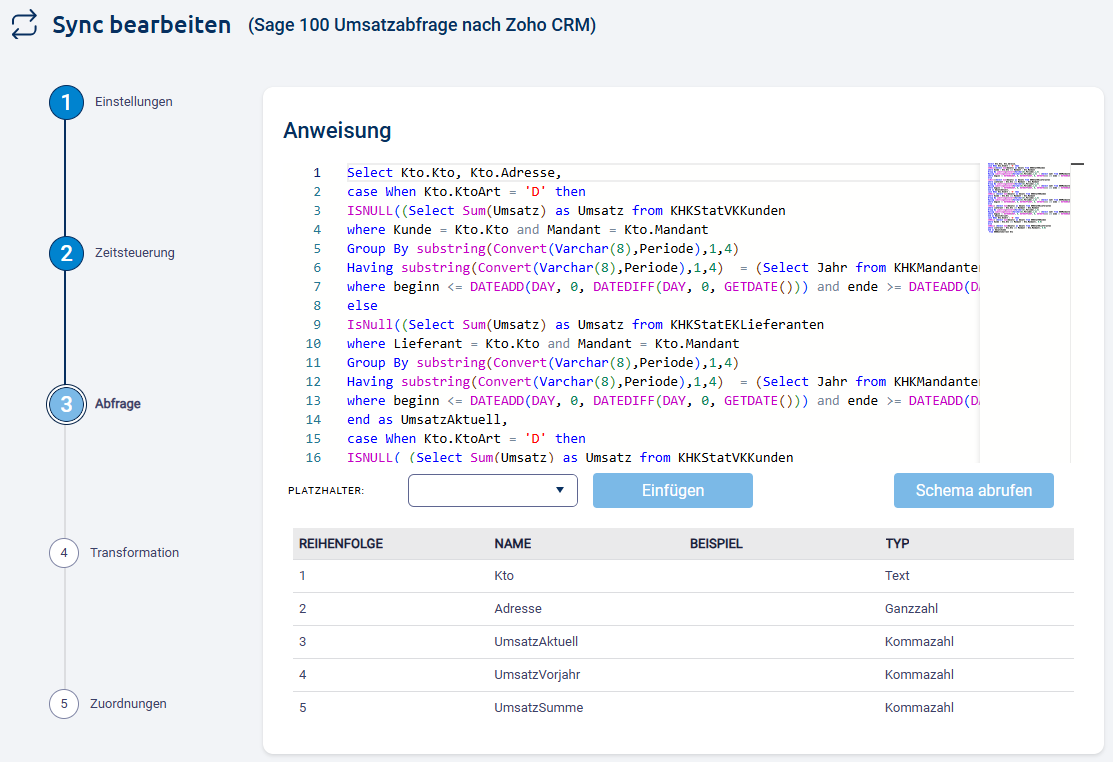
Task: Select step 3 circle Abfrage
Action: point(66,404)
